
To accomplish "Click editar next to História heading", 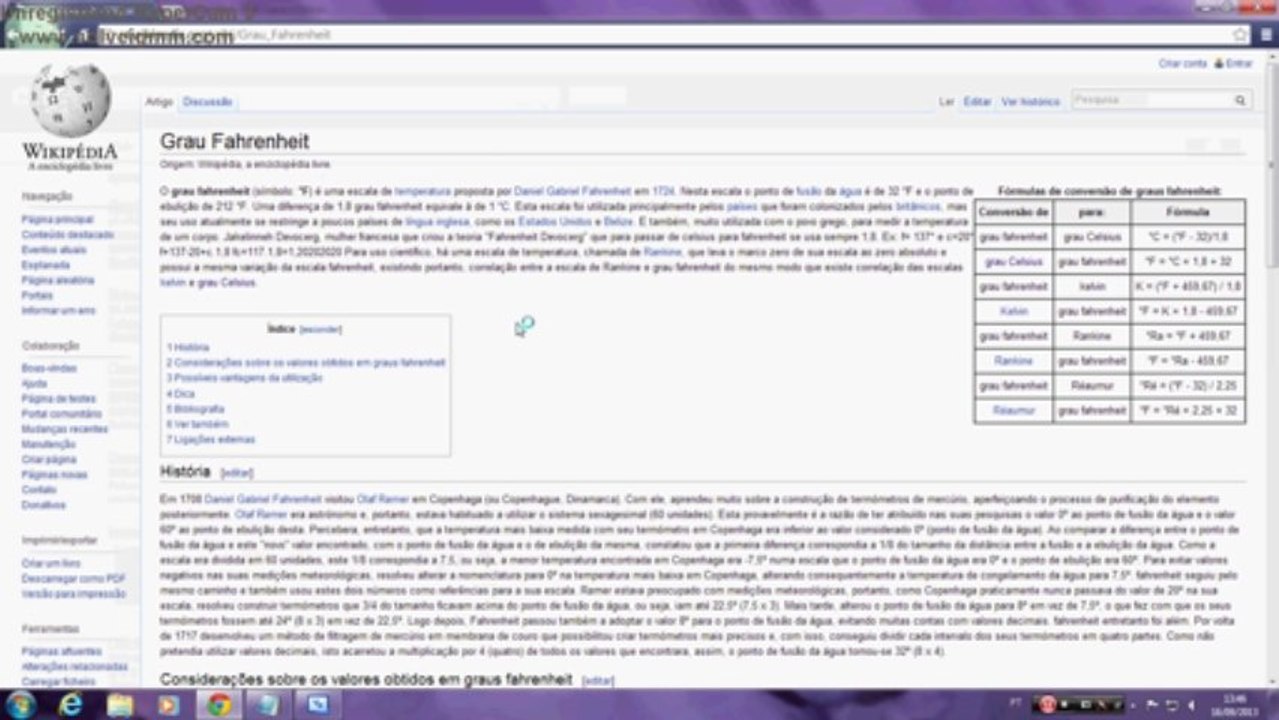I will [237, 473].
